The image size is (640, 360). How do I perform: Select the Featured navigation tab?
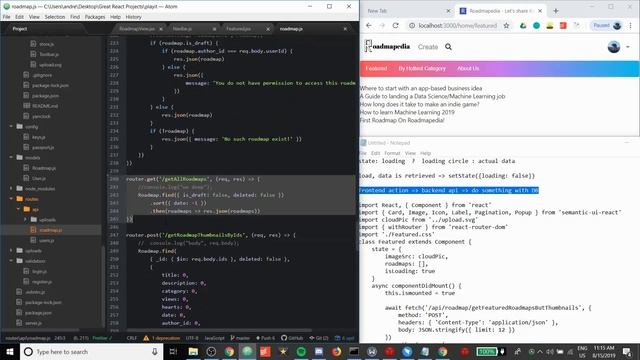pyautogui.click(x=376, y=69)
